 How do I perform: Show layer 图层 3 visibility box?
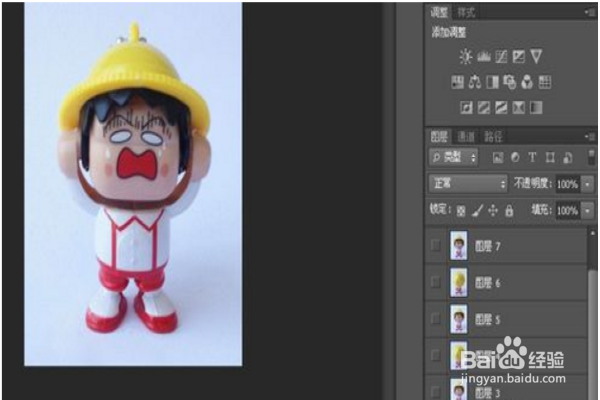click(435, 392)
